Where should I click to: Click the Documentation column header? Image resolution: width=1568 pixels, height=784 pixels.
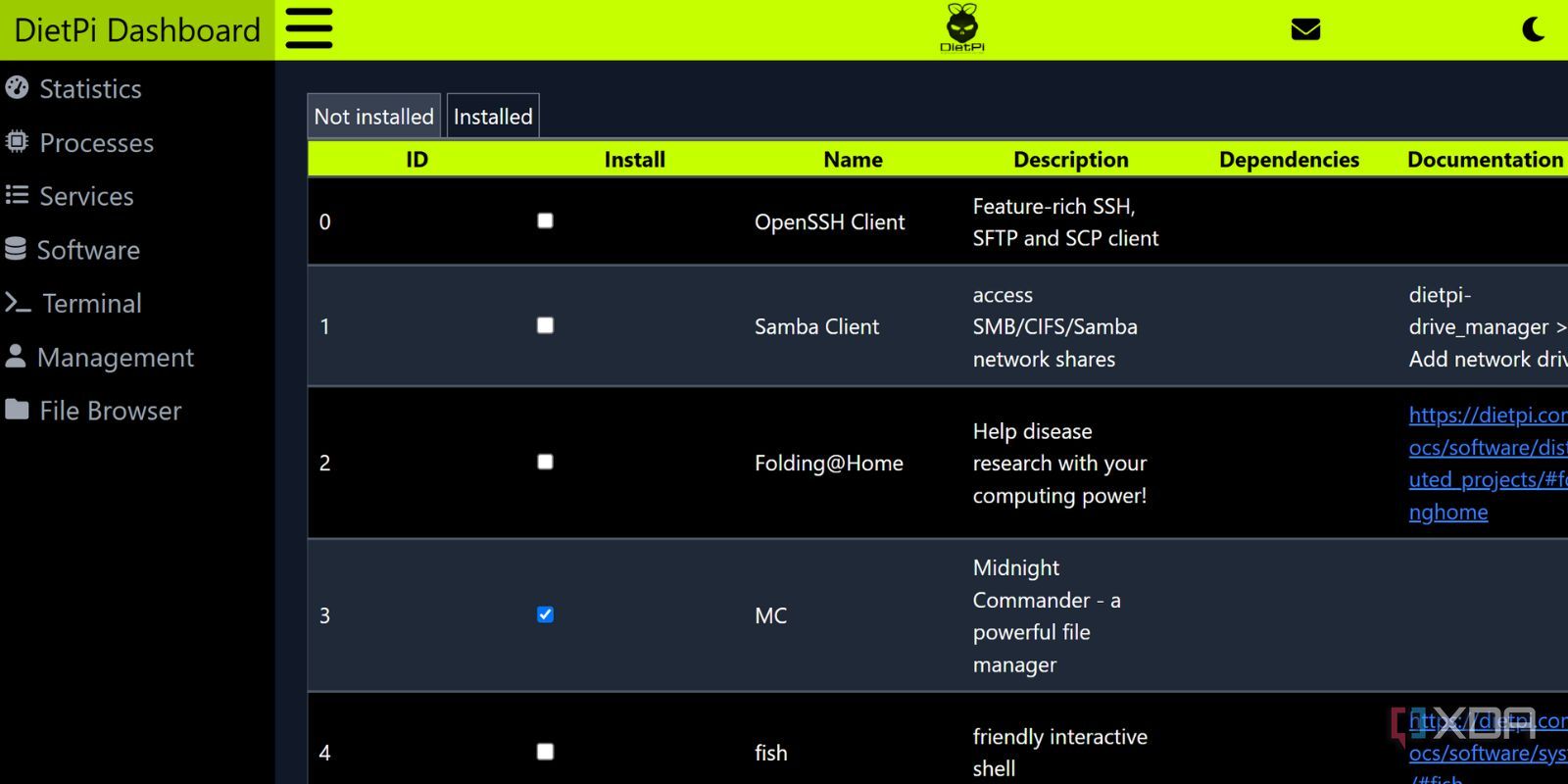click(1486, 160)
